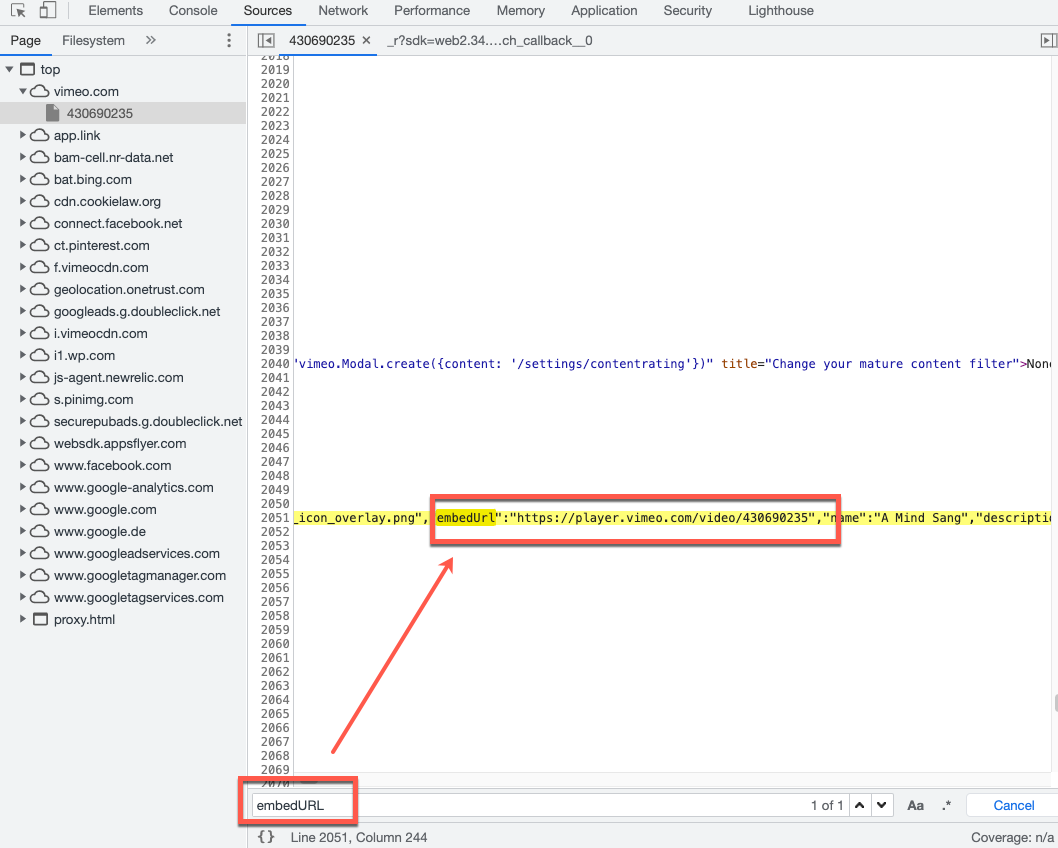Click the pretty print braces icon

coord(266,836)
